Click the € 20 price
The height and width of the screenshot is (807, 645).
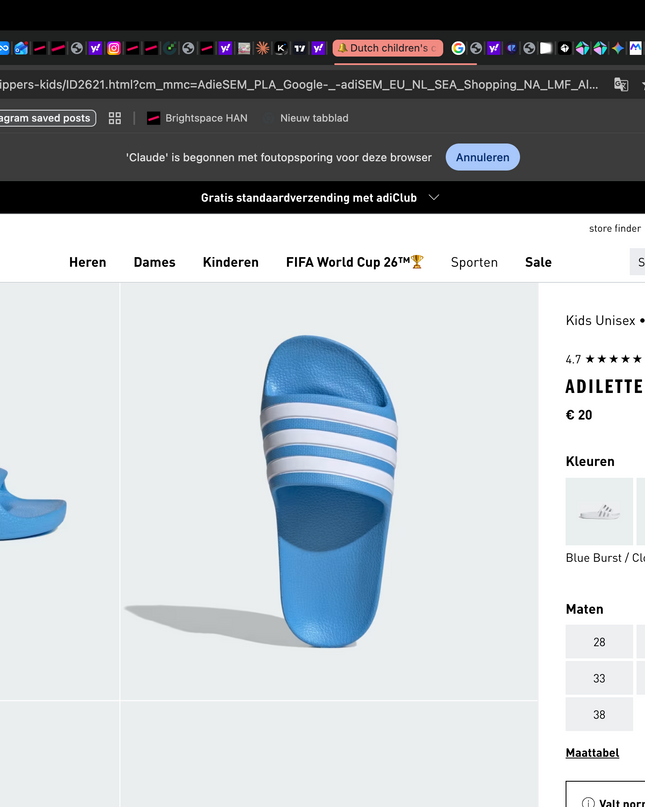(579, 415)
